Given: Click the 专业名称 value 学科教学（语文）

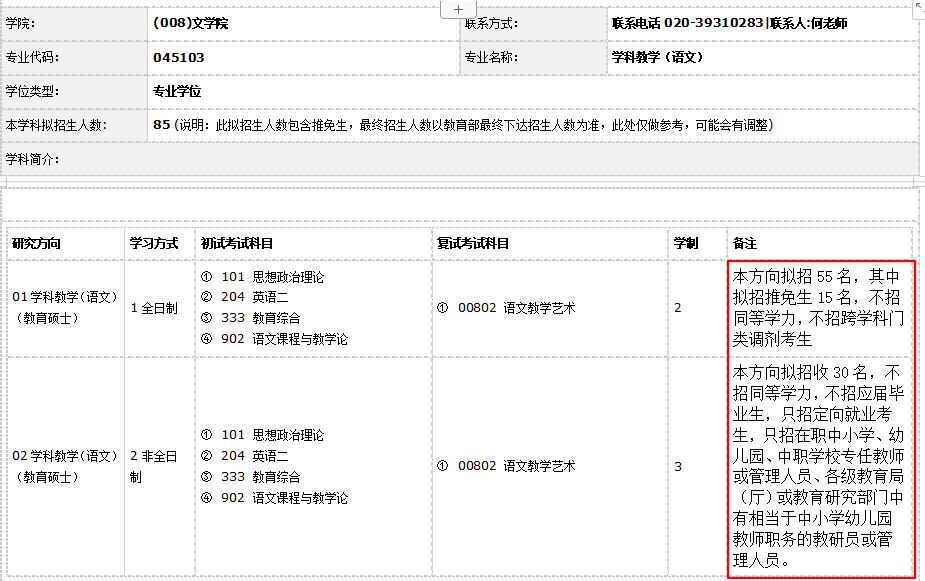Looking at the screenshot, I should coord(657,57).
